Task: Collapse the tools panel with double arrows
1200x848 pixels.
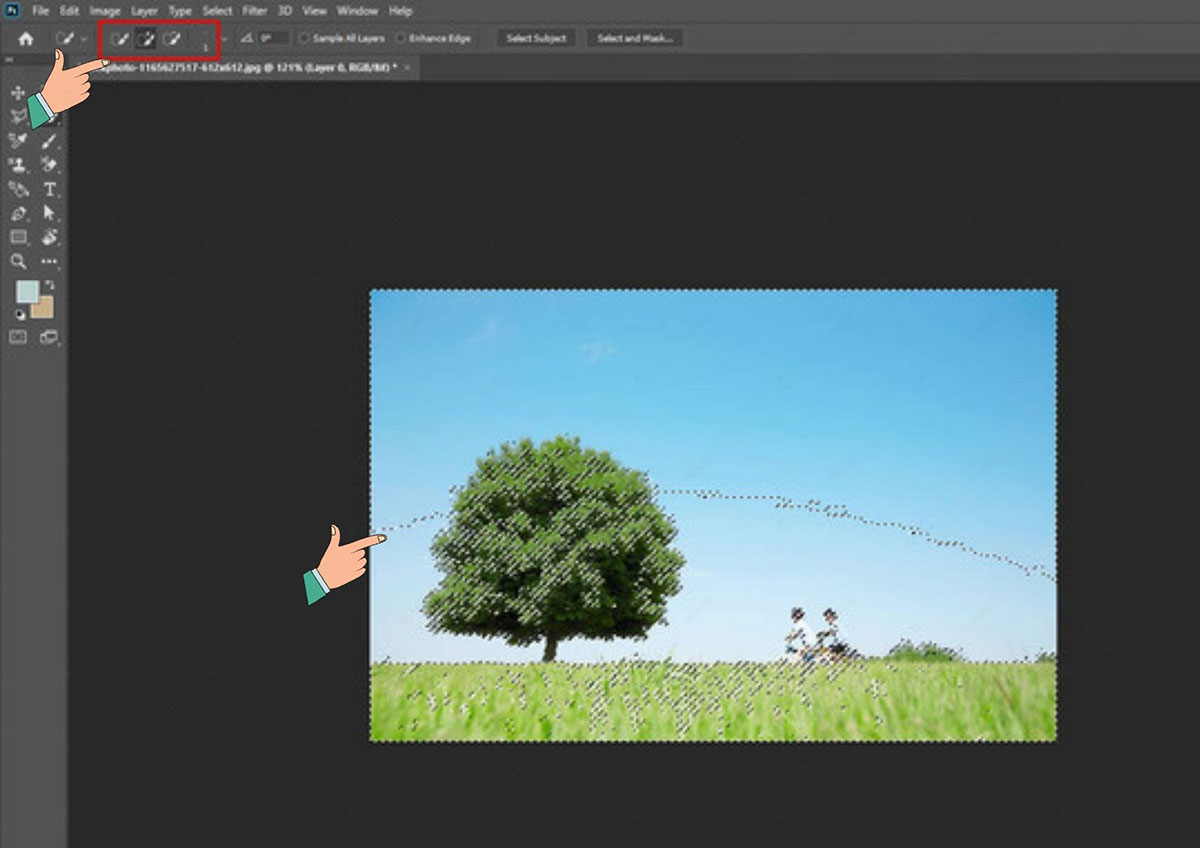Action: pyautogui.click(x=9, y=60)
